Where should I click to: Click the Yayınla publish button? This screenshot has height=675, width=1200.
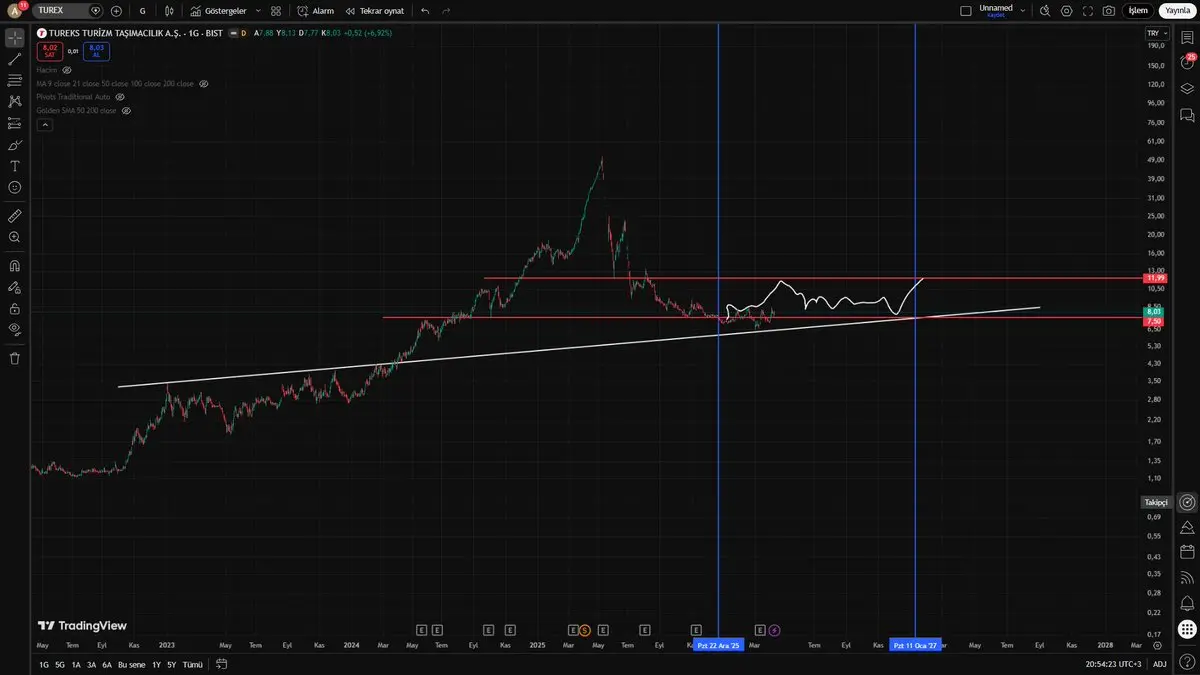tap(1177, 10)
